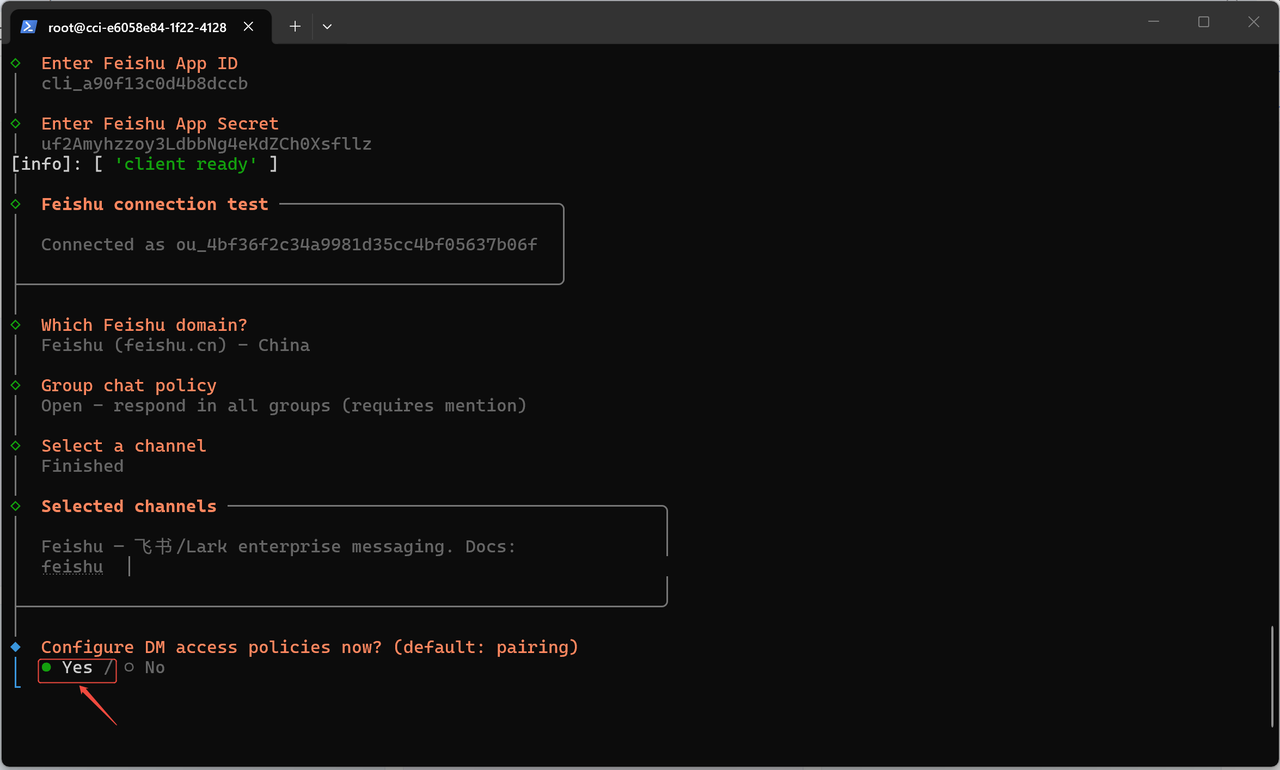Click green diamond beside Enter Feishu App ID
This screenshot has height=770, width=1280.
tap(16, 63)
